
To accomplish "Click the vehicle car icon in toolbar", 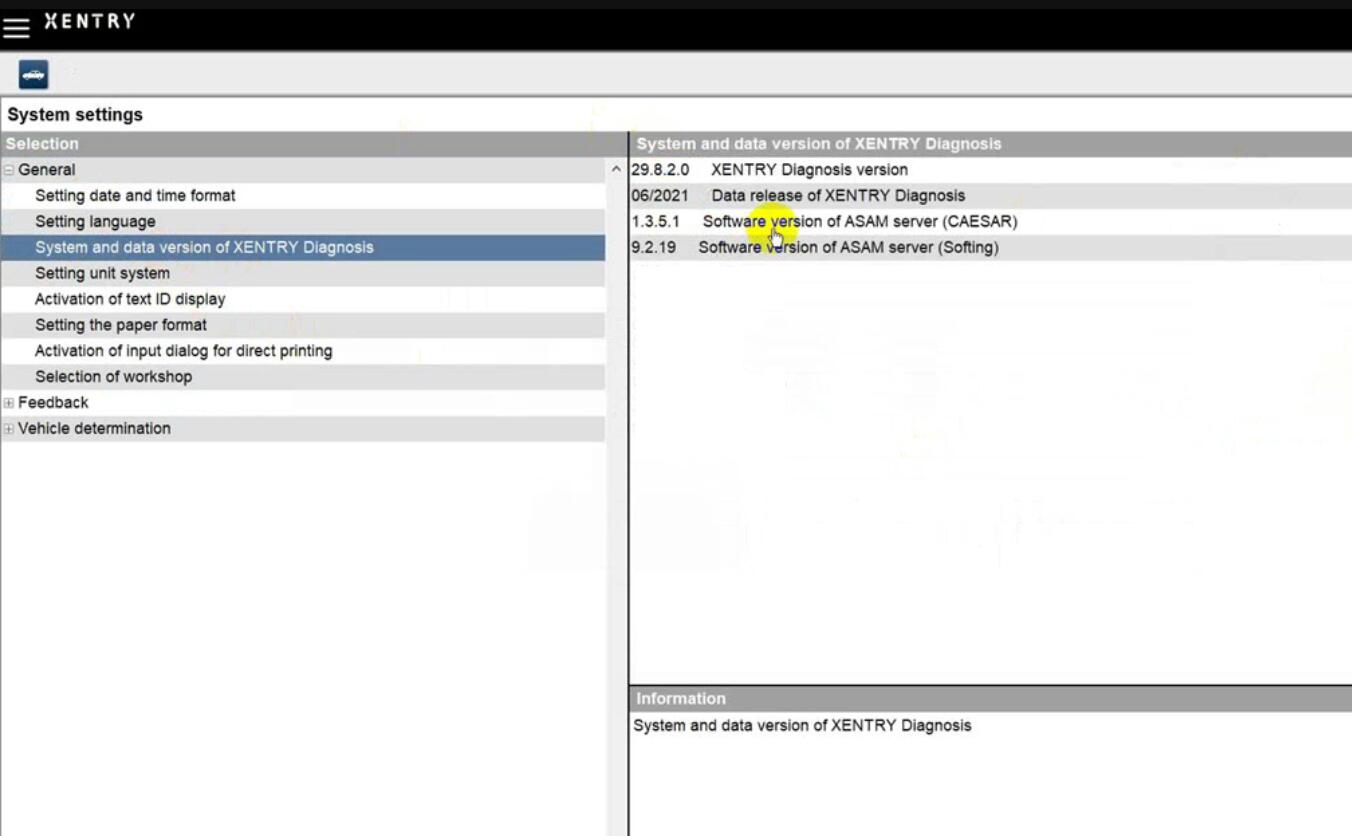I will tap(33, 75).
